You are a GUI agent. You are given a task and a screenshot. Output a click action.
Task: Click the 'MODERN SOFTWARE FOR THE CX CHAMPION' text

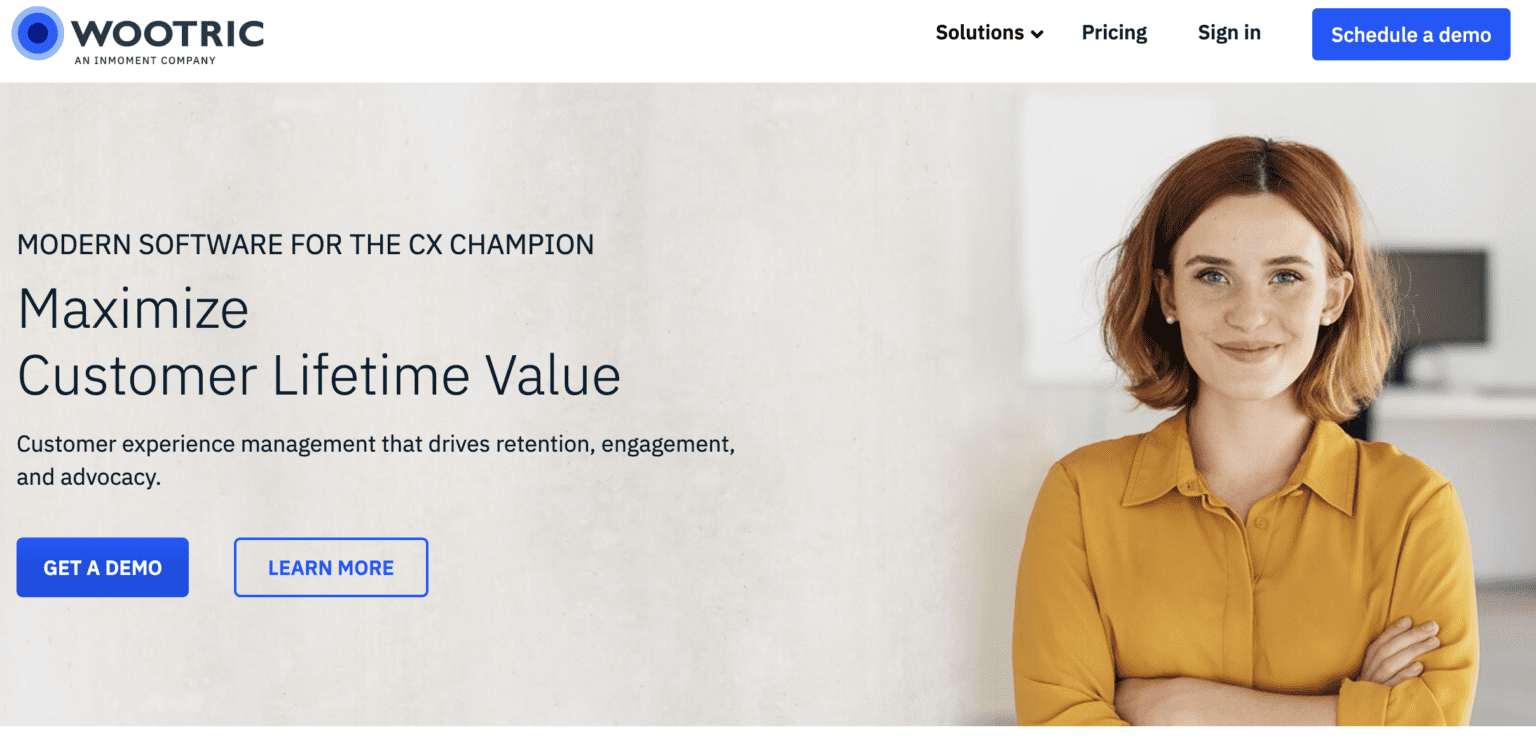(x=305, y=244)
